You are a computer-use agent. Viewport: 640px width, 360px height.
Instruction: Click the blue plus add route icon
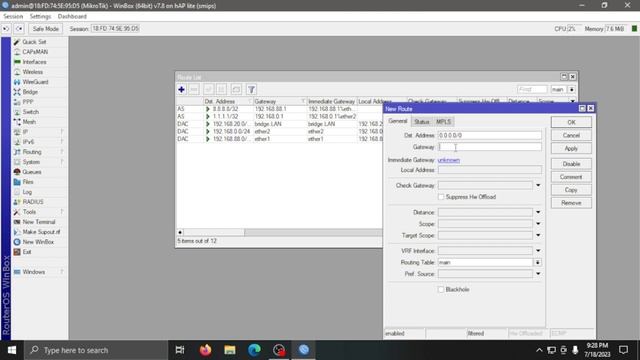(181, 89)
